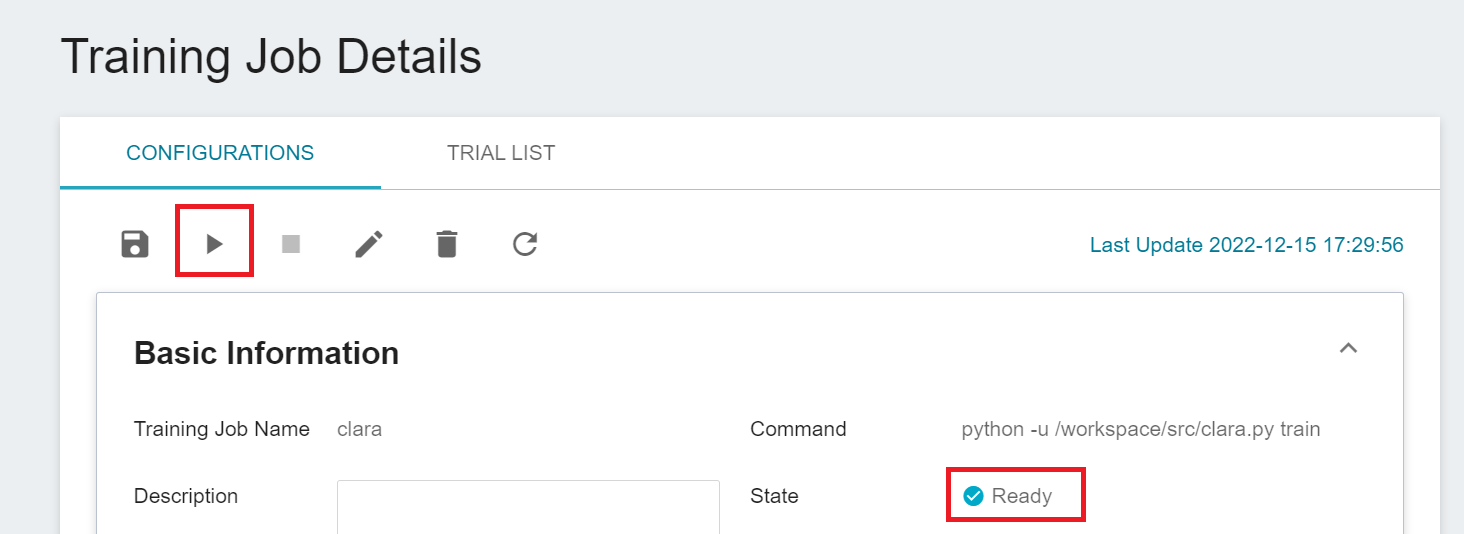The image size is (1464, 534).
Task: Click the python command text
Action: pos(1140,430)
